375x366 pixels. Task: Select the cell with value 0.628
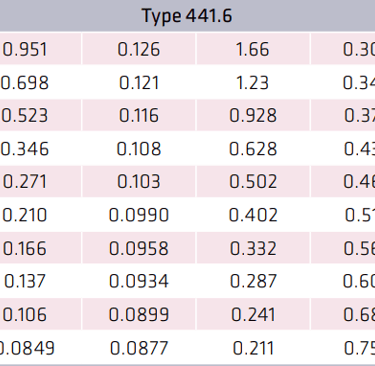[253, 149]
